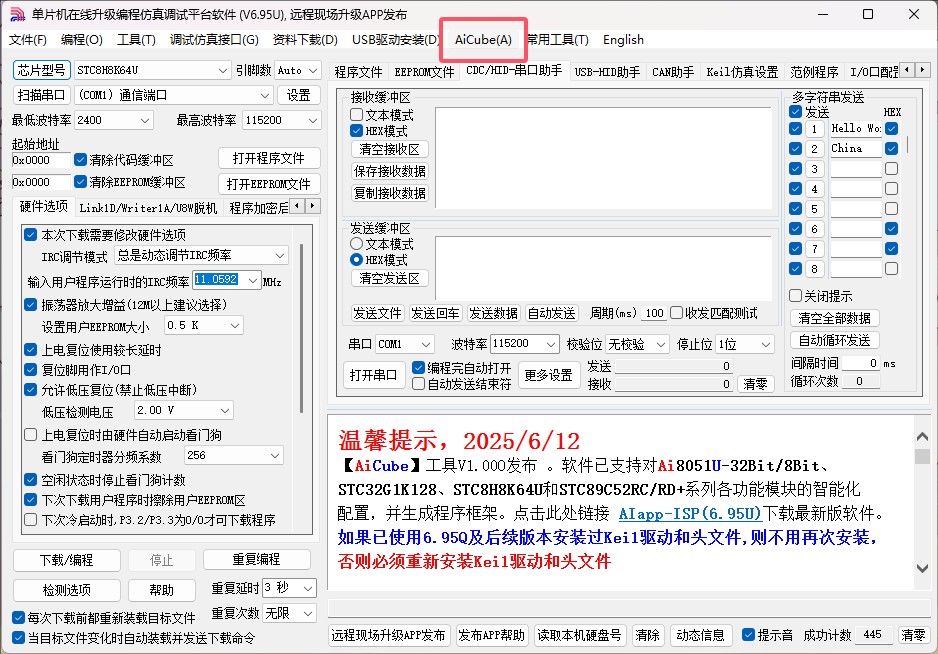Click the 周期(ms) 100 input field
Image resolution: width=938 pixels, height=654 pixels.
(x=654, y=313)
